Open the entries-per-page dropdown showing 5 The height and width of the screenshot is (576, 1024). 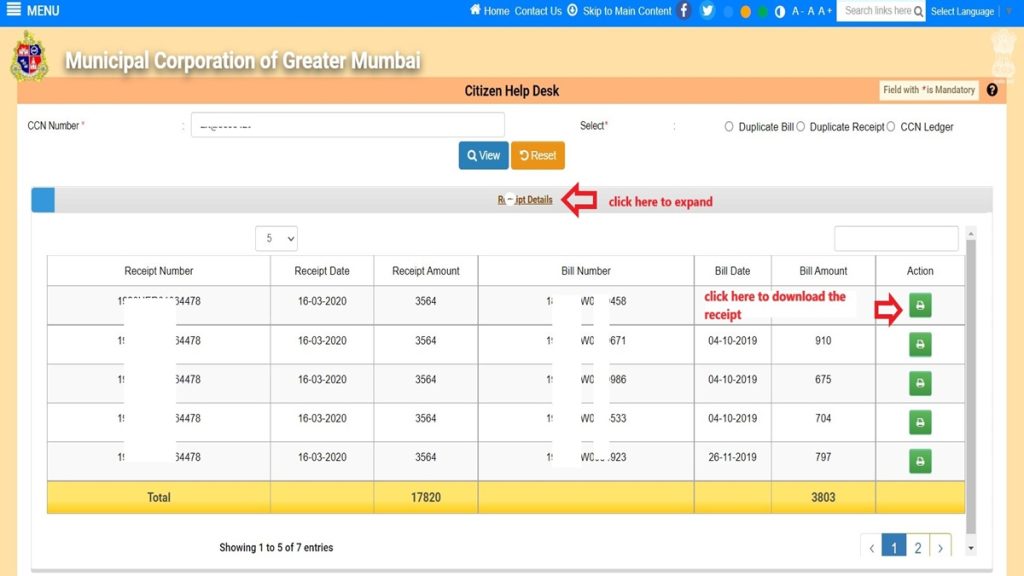pos(278,238)
